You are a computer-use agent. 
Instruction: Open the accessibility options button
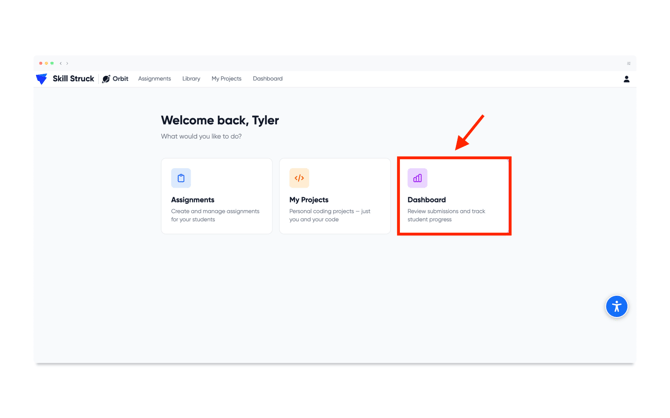[616, 306]
